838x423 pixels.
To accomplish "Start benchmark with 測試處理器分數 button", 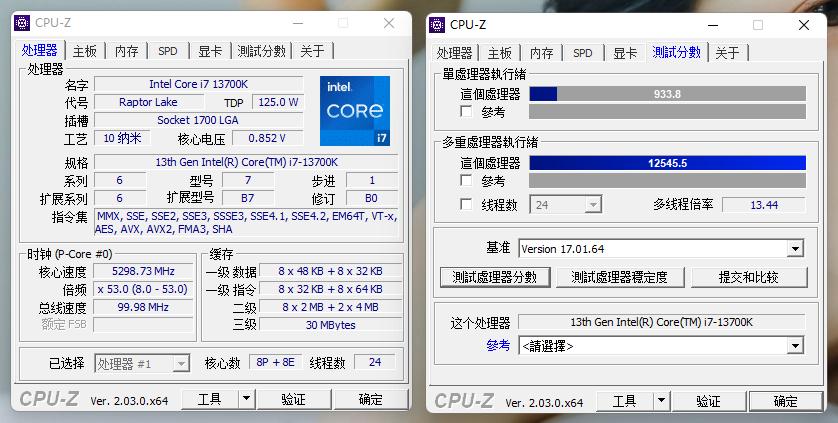I will (495, 277).
